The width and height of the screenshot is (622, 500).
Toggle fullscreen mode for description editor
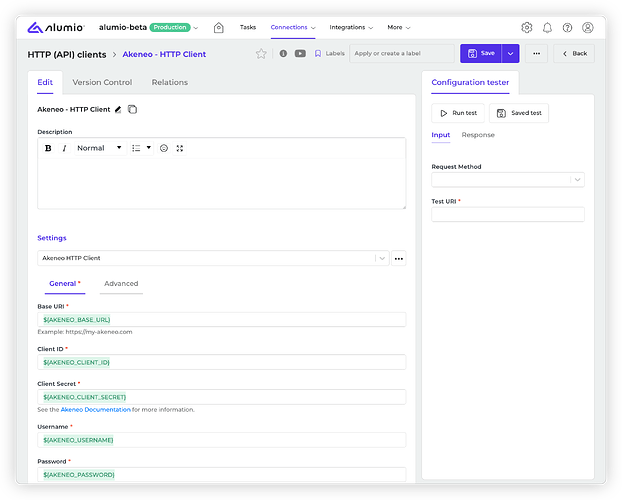click(180, 148)
